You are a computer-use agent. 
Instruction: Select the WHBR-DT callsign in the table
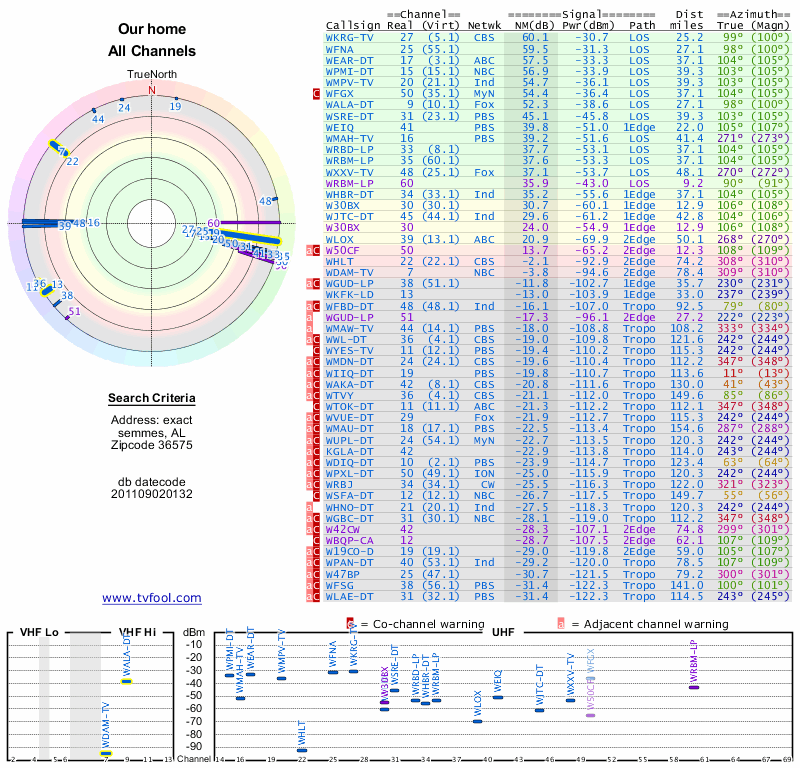(349, 194)
